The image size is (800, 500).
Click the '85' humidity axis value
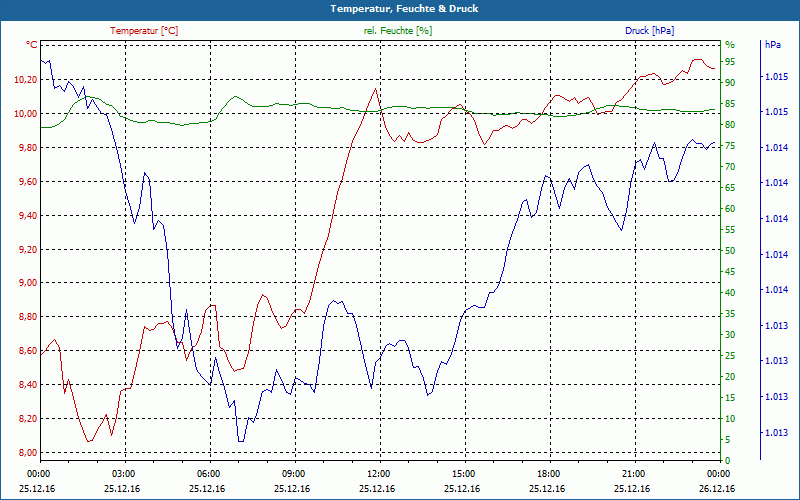pos(730,104)
